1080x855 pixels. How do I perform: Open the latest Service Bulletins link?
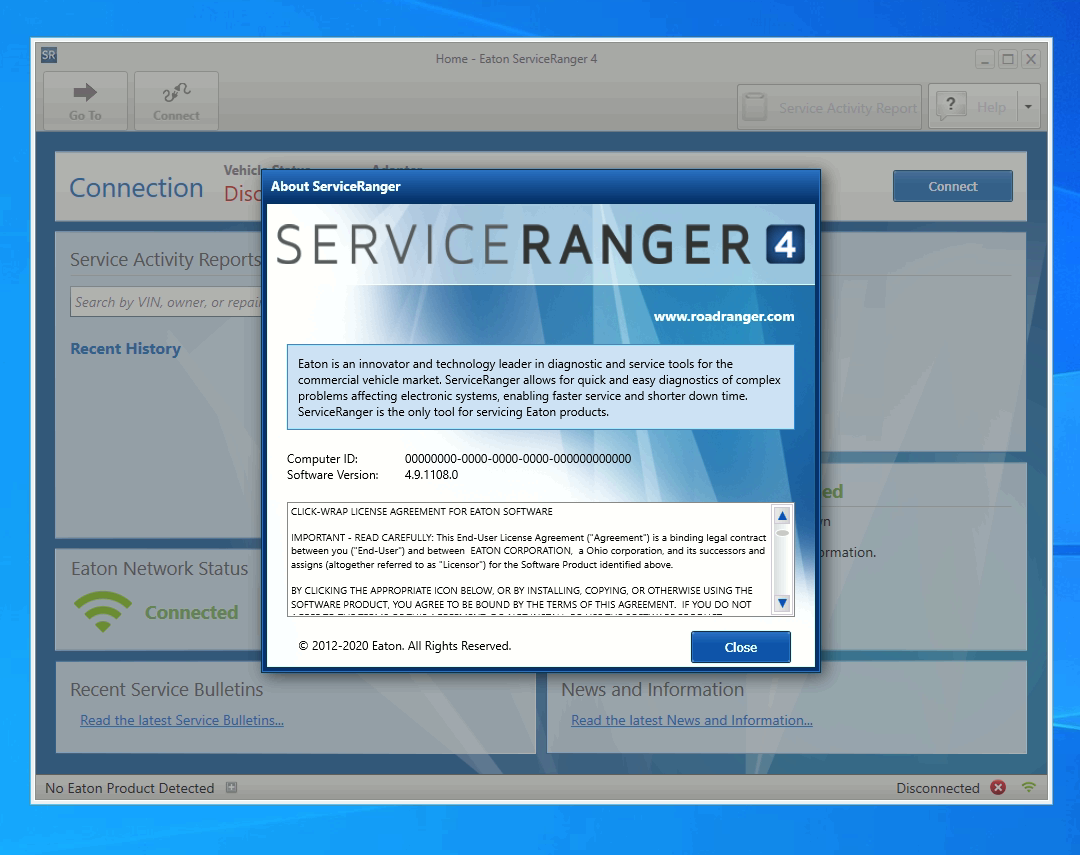[x=182, y=720]
